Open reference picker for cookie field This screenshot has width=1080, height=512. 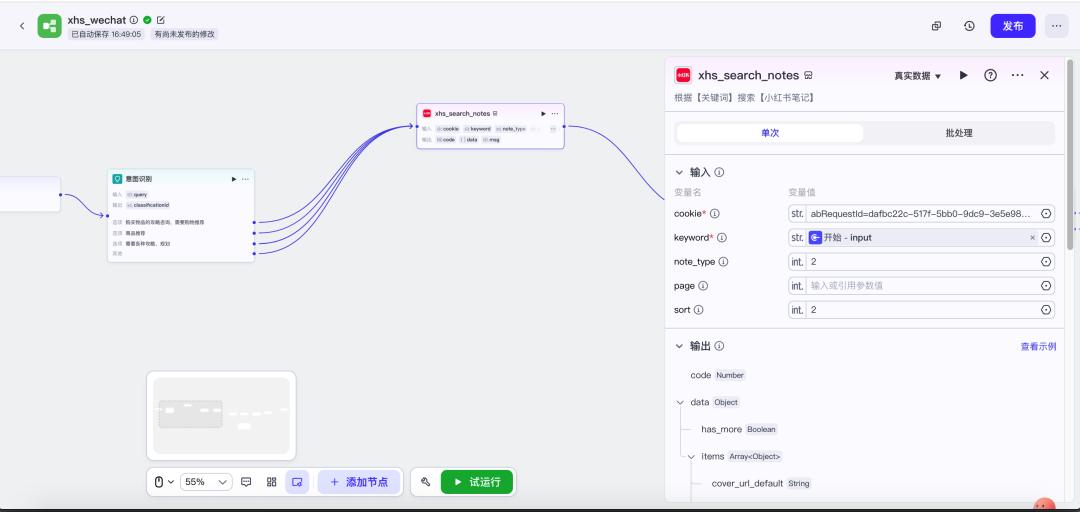(1046, 214)
